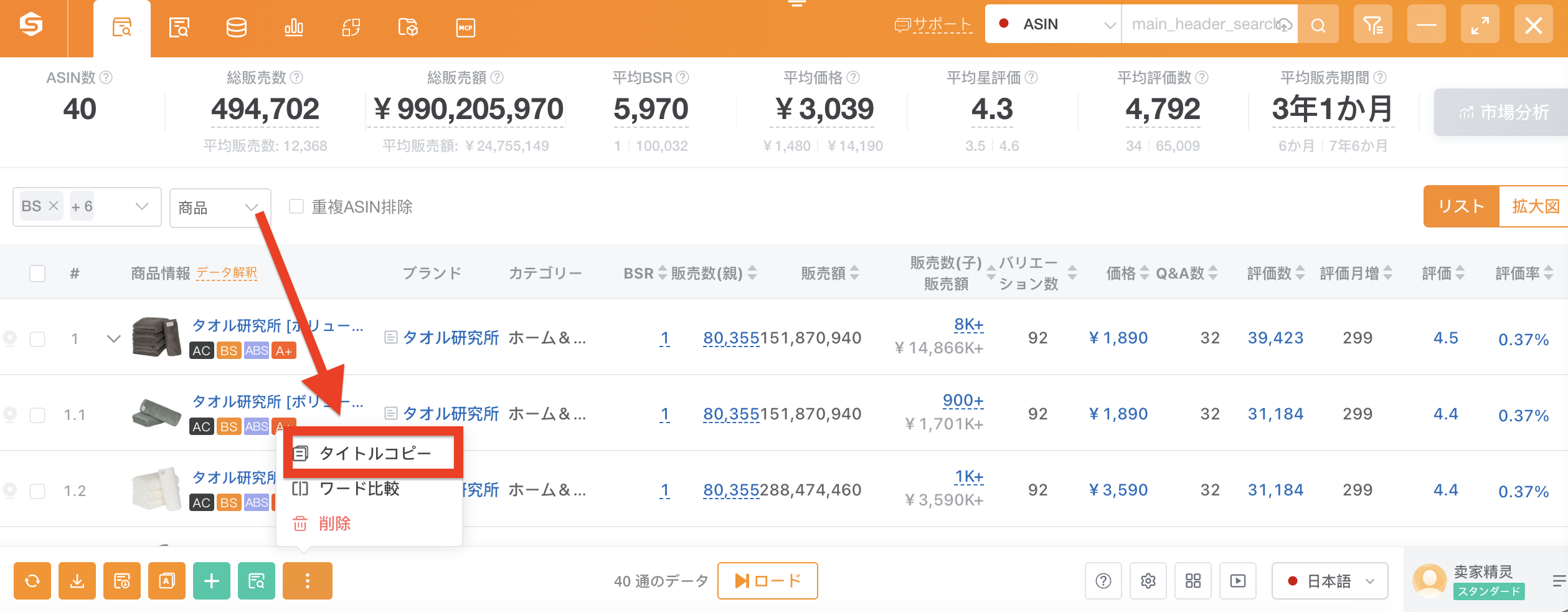Click the ロード button

(x=767, y=581)
